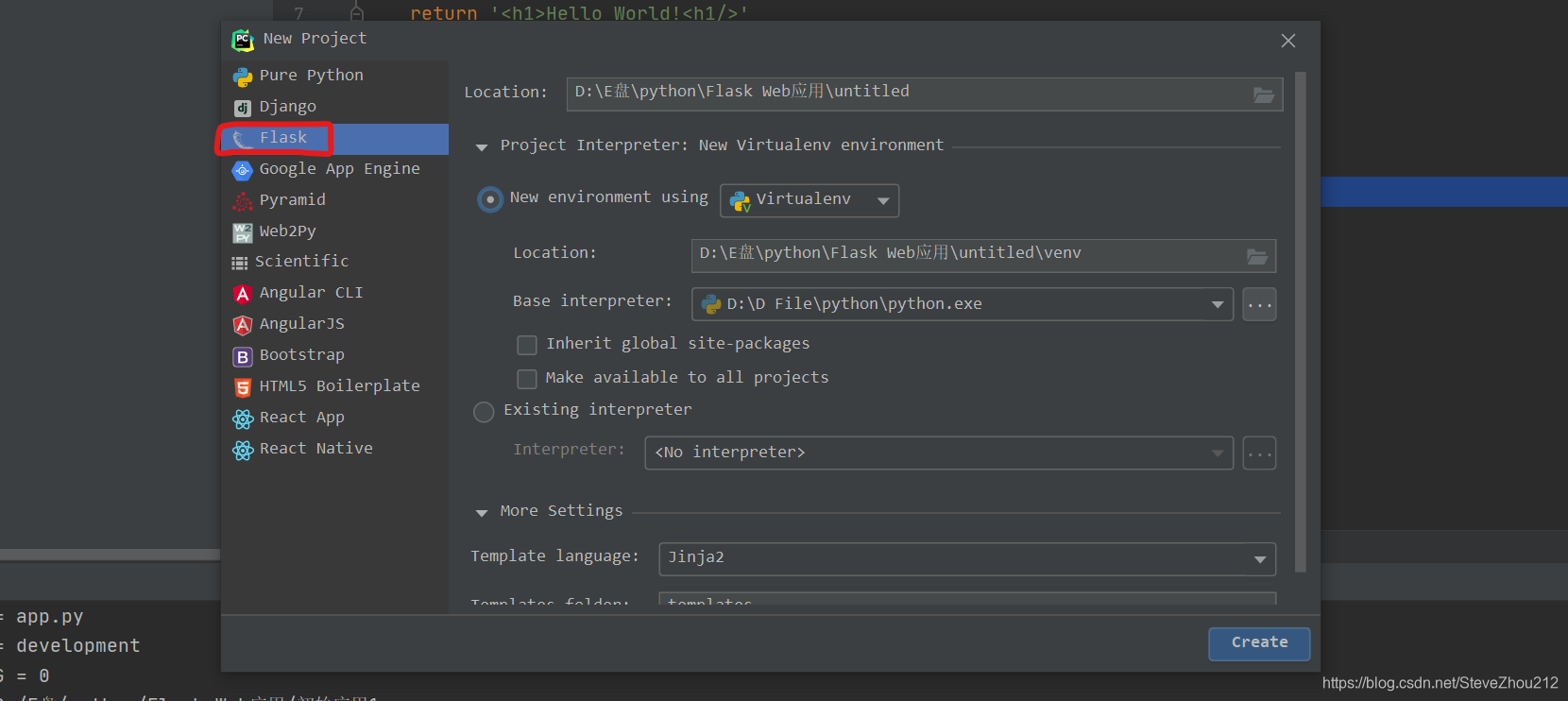The image size is (1568, 701).
Task: Select the React Native icon
Action: tap(243, 450)
